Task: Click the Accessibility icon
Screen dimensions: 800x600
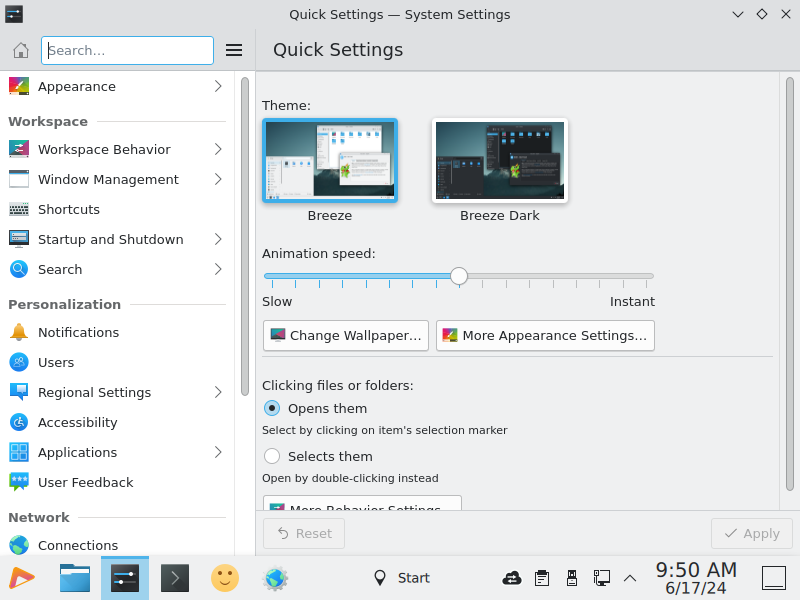Action: 19,422
